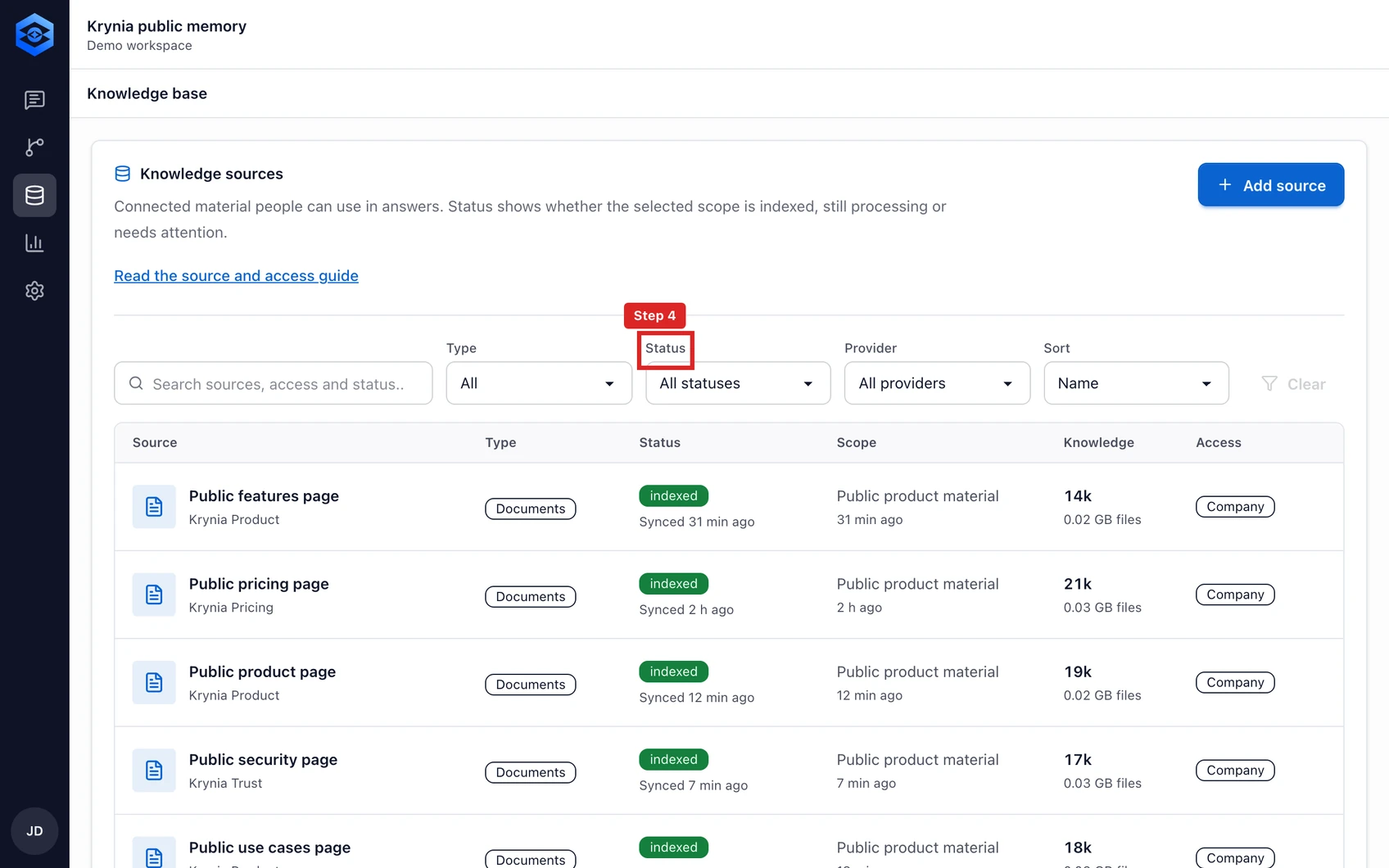The width and height of the screenshot is (1389, 868).
Task: Click 'Synced 2 h ago' text
Action: [686, 609]
